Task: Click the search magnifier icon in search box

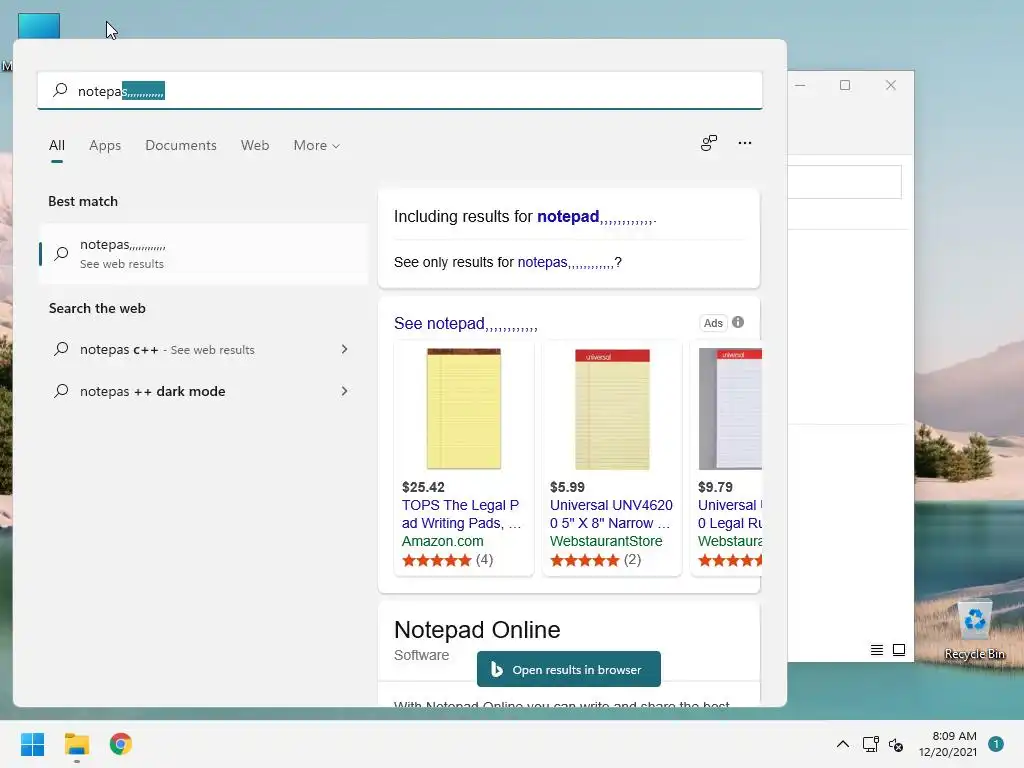Action: pyautogui.click(x=60, y=90)
